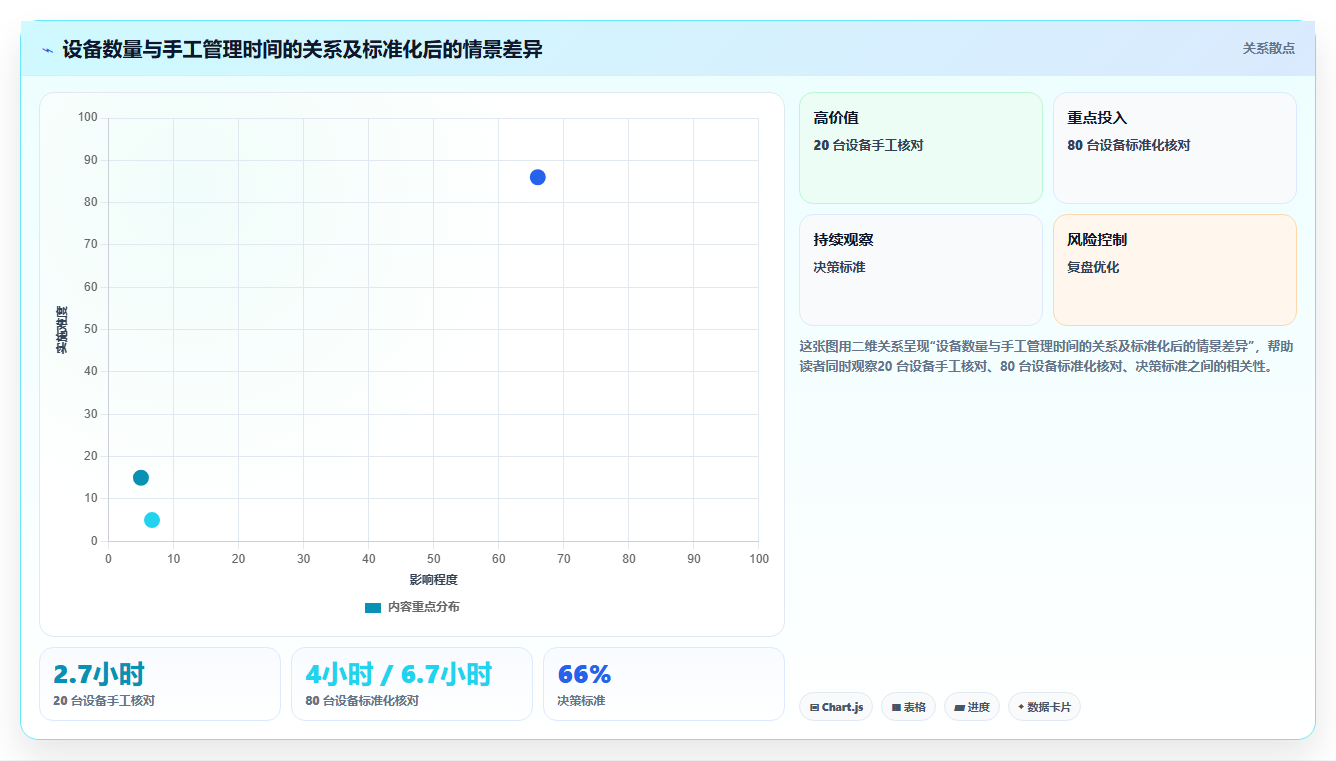Click the 表格 tag

point(909,707)
